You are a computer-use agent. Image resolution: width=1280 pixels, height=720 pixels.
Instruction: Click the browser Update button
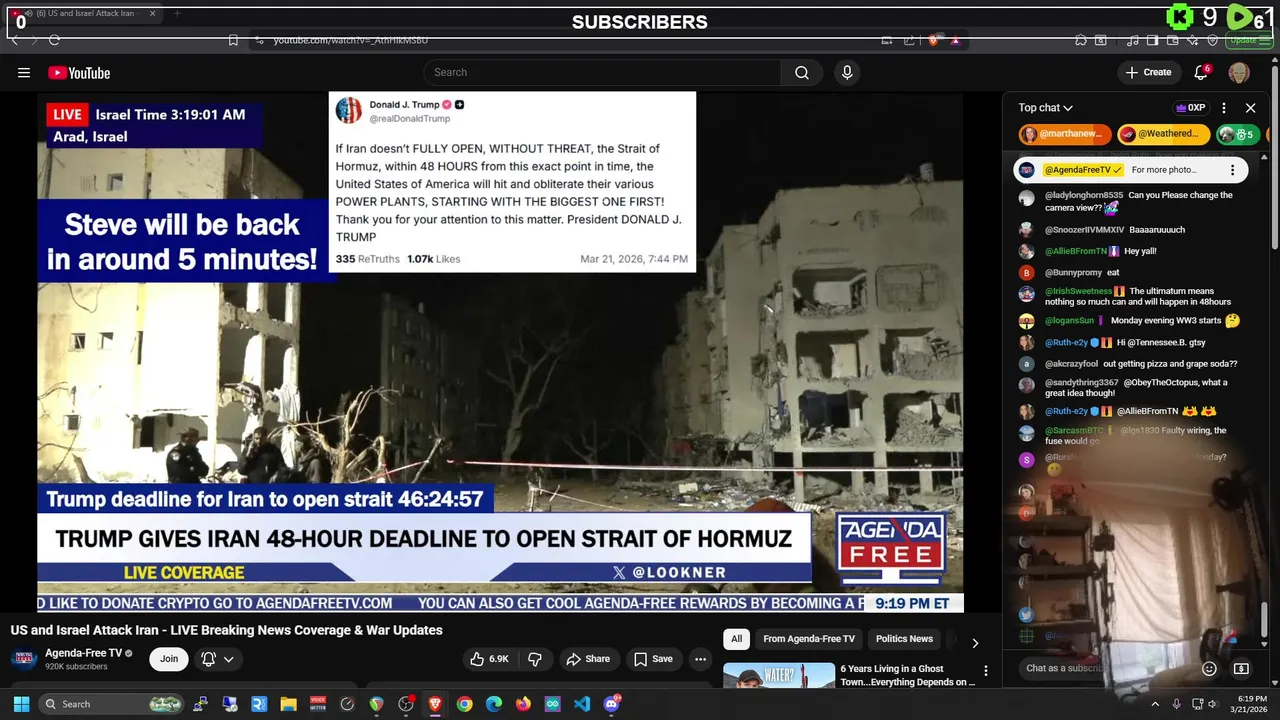click(1248, 40)
